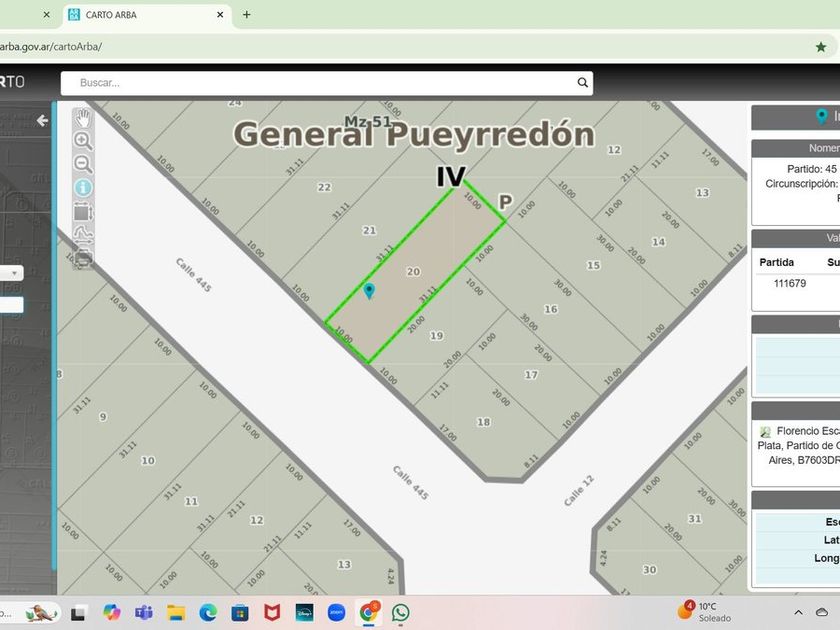Select the measure distance line tool
This screenshot has width=840, height=630.
pyautogui.click(x=83, y=235)
